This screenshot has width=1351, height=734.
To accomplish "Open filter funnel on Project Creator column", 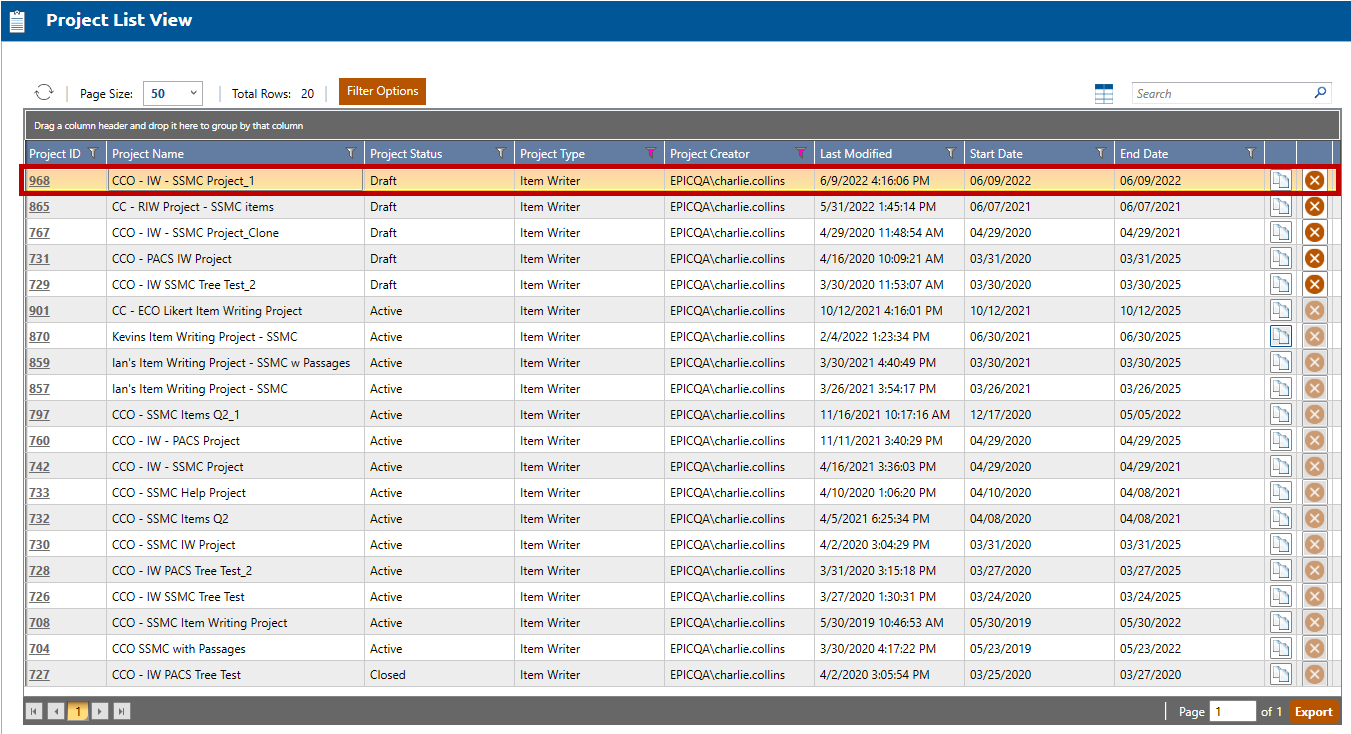I will click(x=800, y=153).
